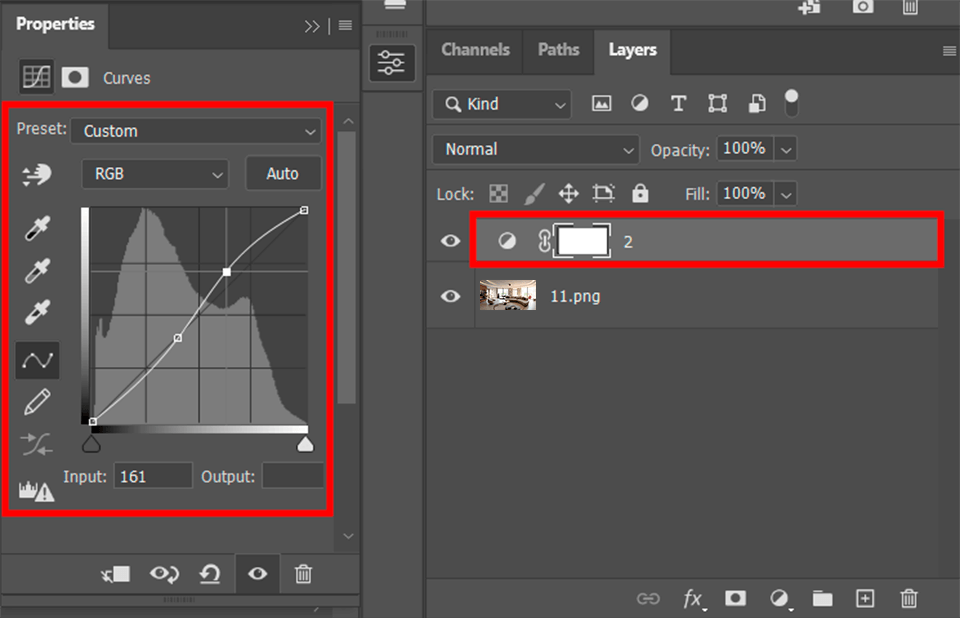The width and height of the screenshot is (960, 618).
Task: Click the smooth curve values icon
Action: (37, 444)
